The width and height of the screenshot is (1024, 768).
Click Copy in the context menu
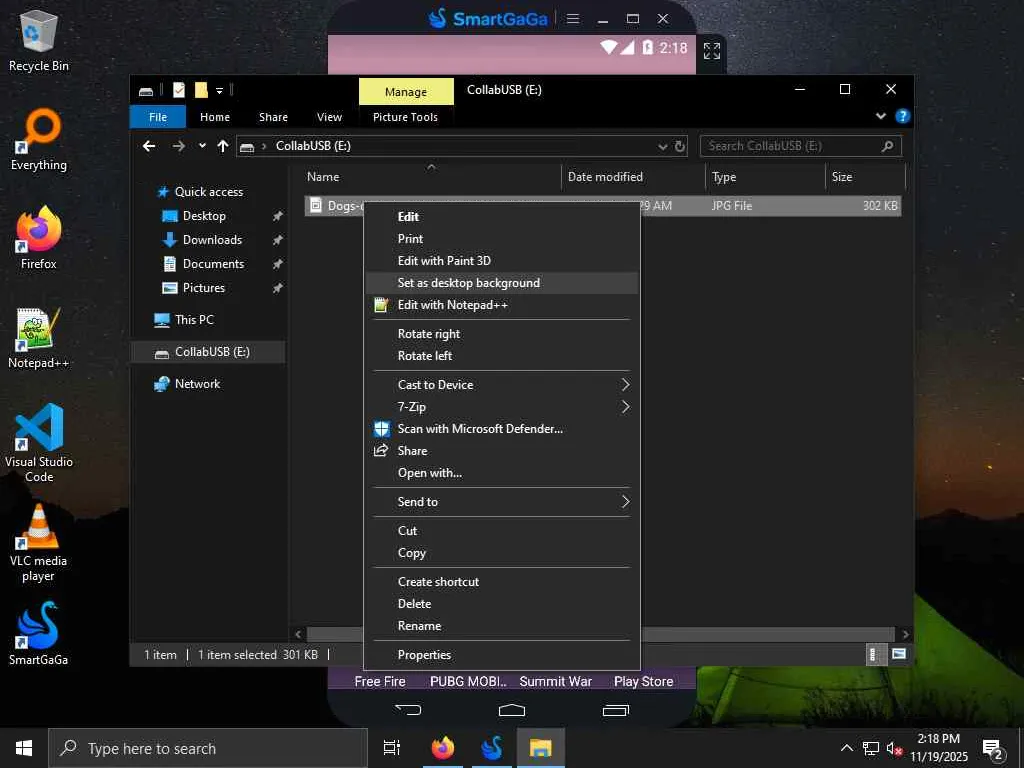point(502,552)
